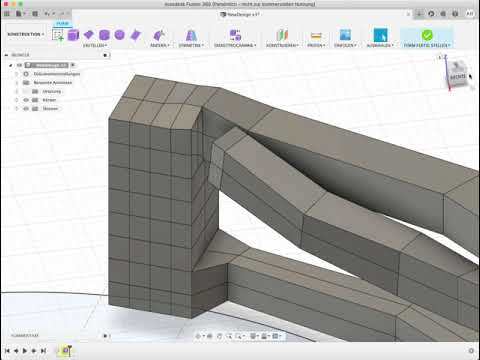
Task: Click the extensions icon in top bar
Action: [x=431, y=14]
